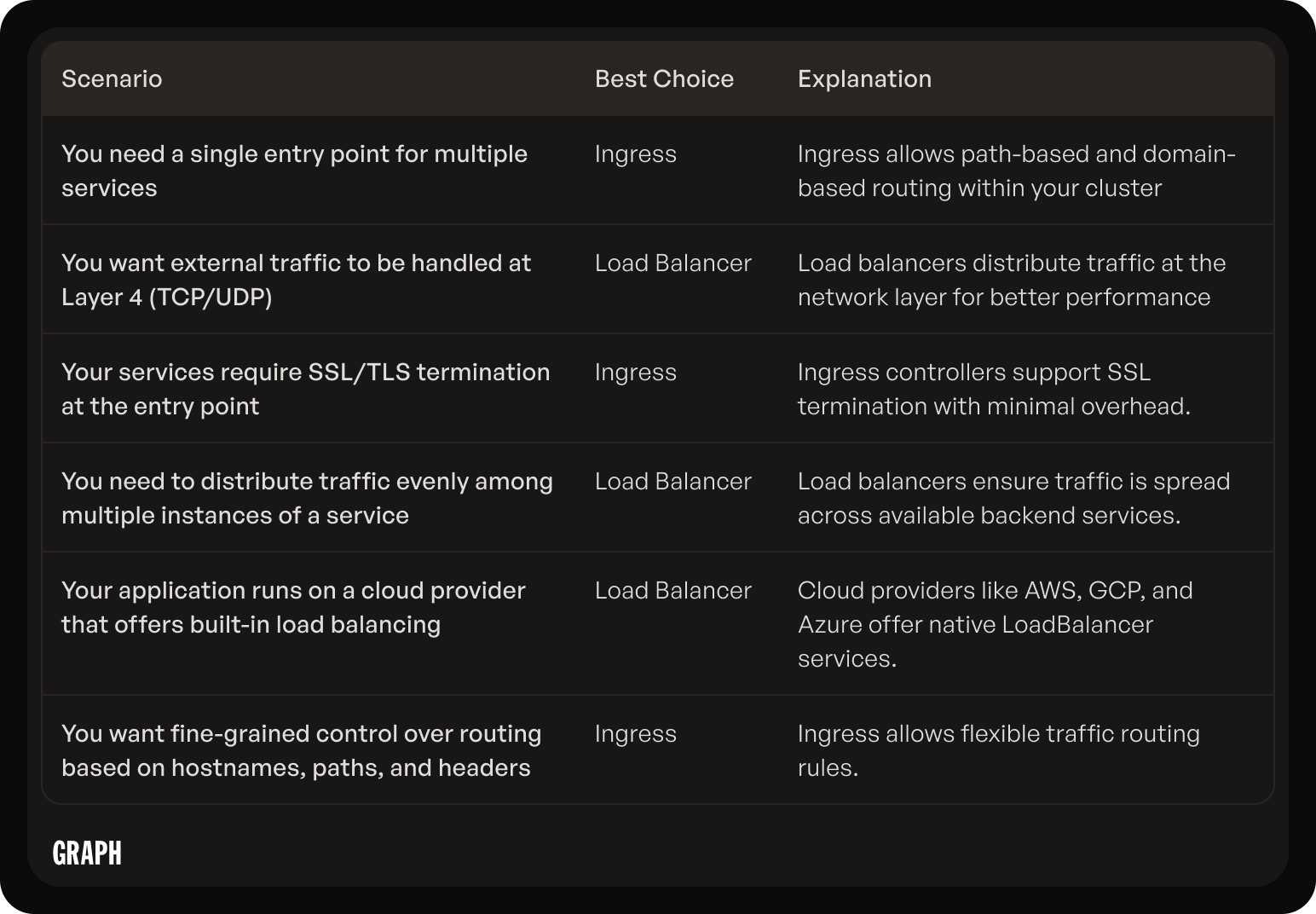Click the AWS, GCP, and Azure explanation
1316x914 pixels.
click(x=996, y=624)
